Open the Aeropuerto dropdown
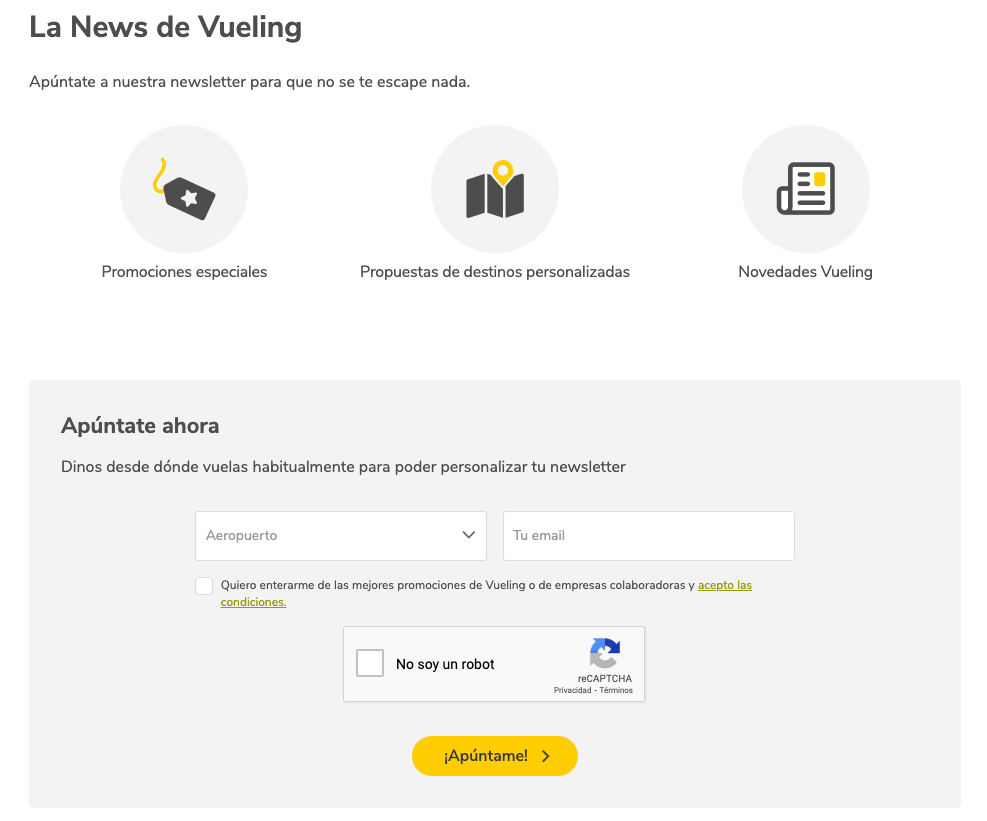The width and height of the screenshot is (987, 821). pos(341,536)
